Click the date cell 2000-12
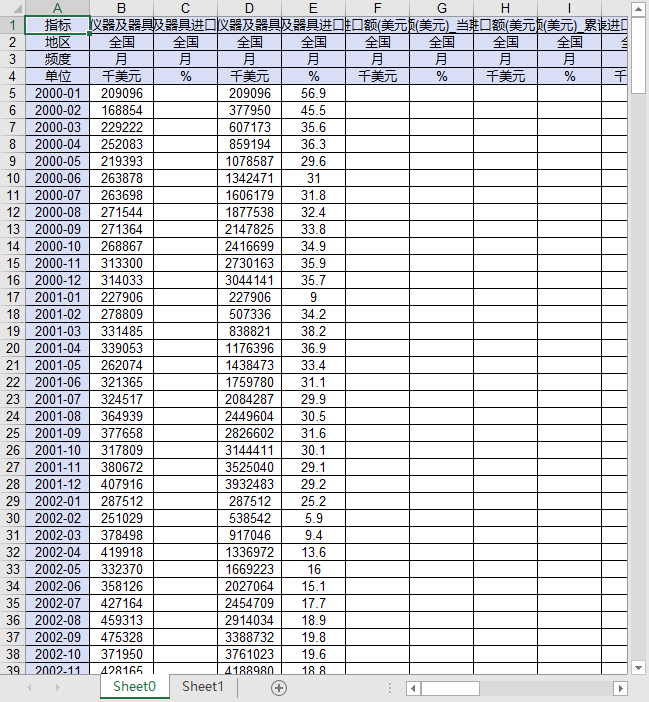 click(58, 280)
